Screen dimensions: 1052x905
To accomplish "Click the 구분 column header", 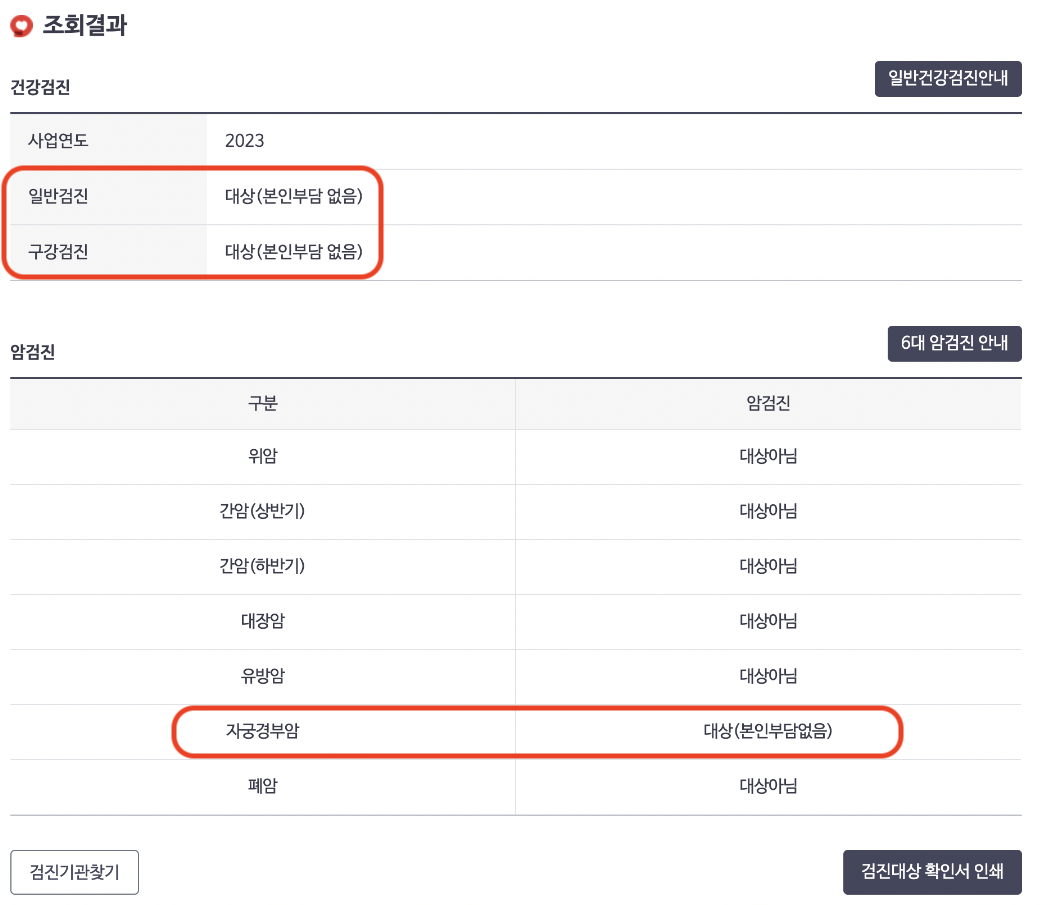I will point(262,403).
